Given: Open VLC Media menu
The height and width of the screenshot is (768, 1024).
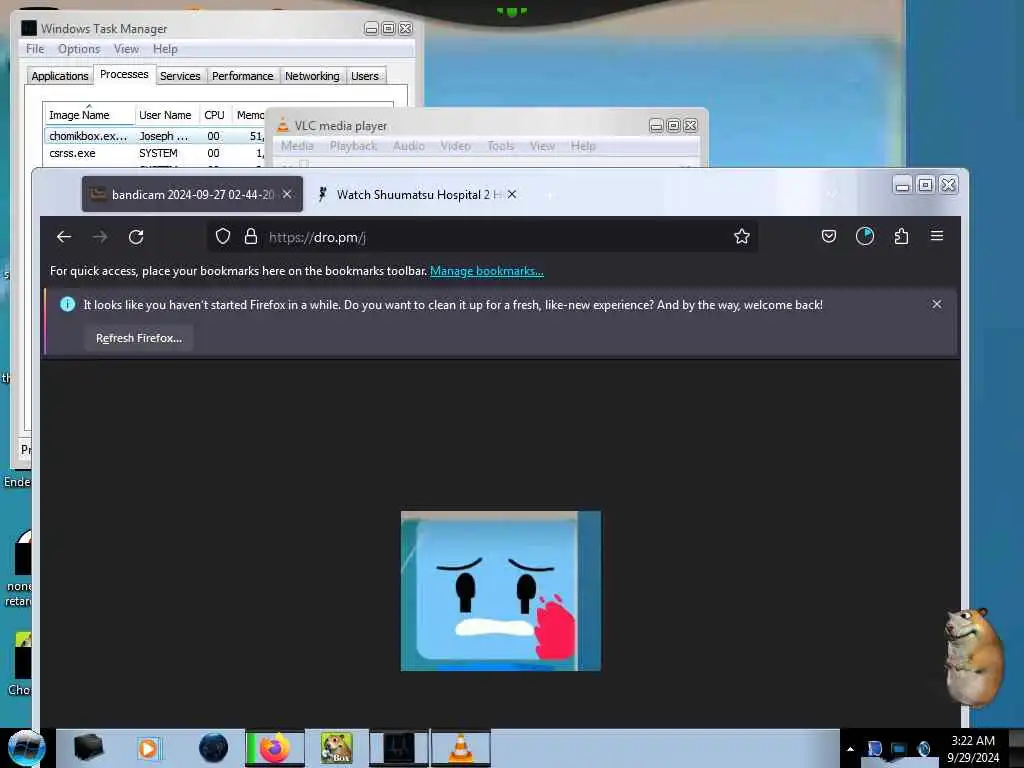Looking at the screenshot, I should click(297, 146).
